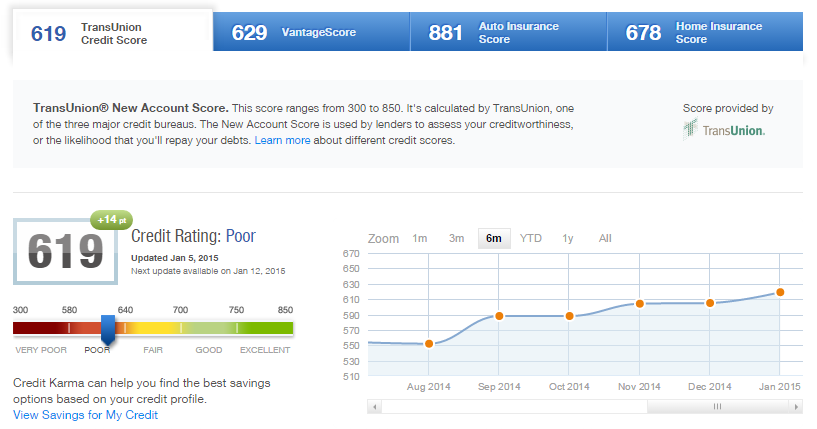
Task: Click the Nov 2014 data point
Action: click(x=639, y=303)
